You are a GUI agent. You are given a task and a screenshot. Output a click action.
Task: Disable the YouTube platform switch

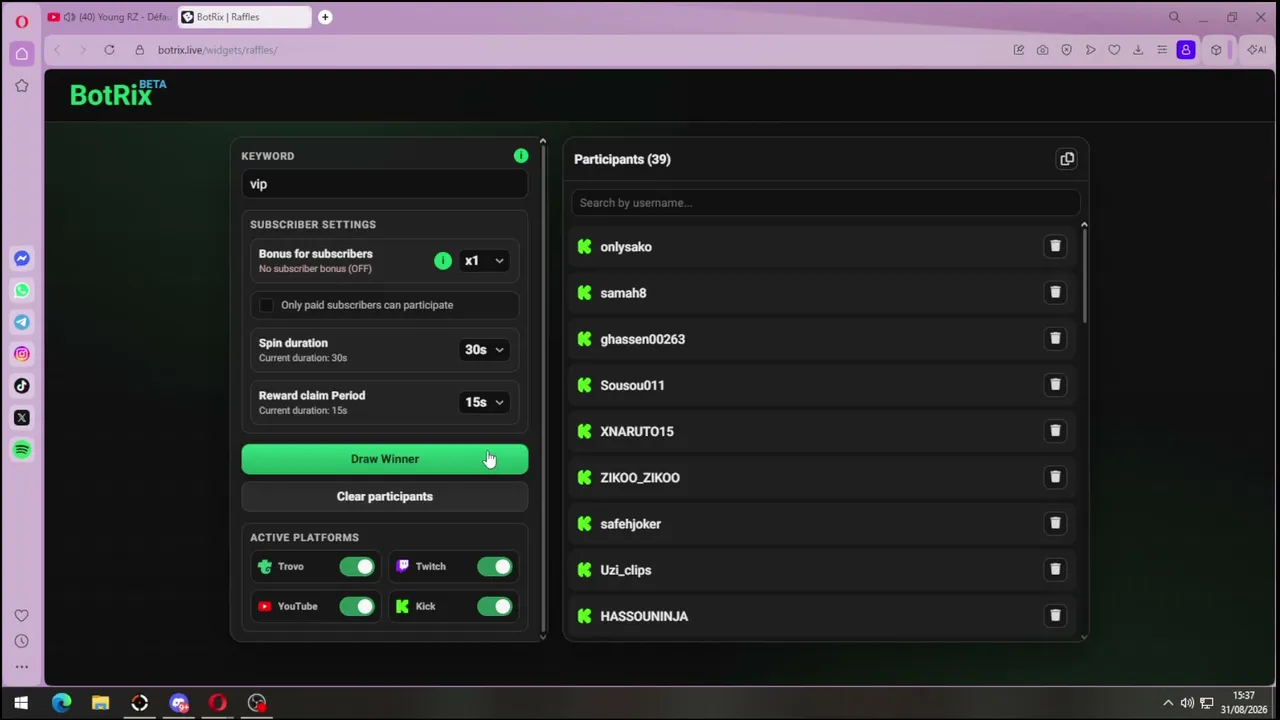coord(357,607)
